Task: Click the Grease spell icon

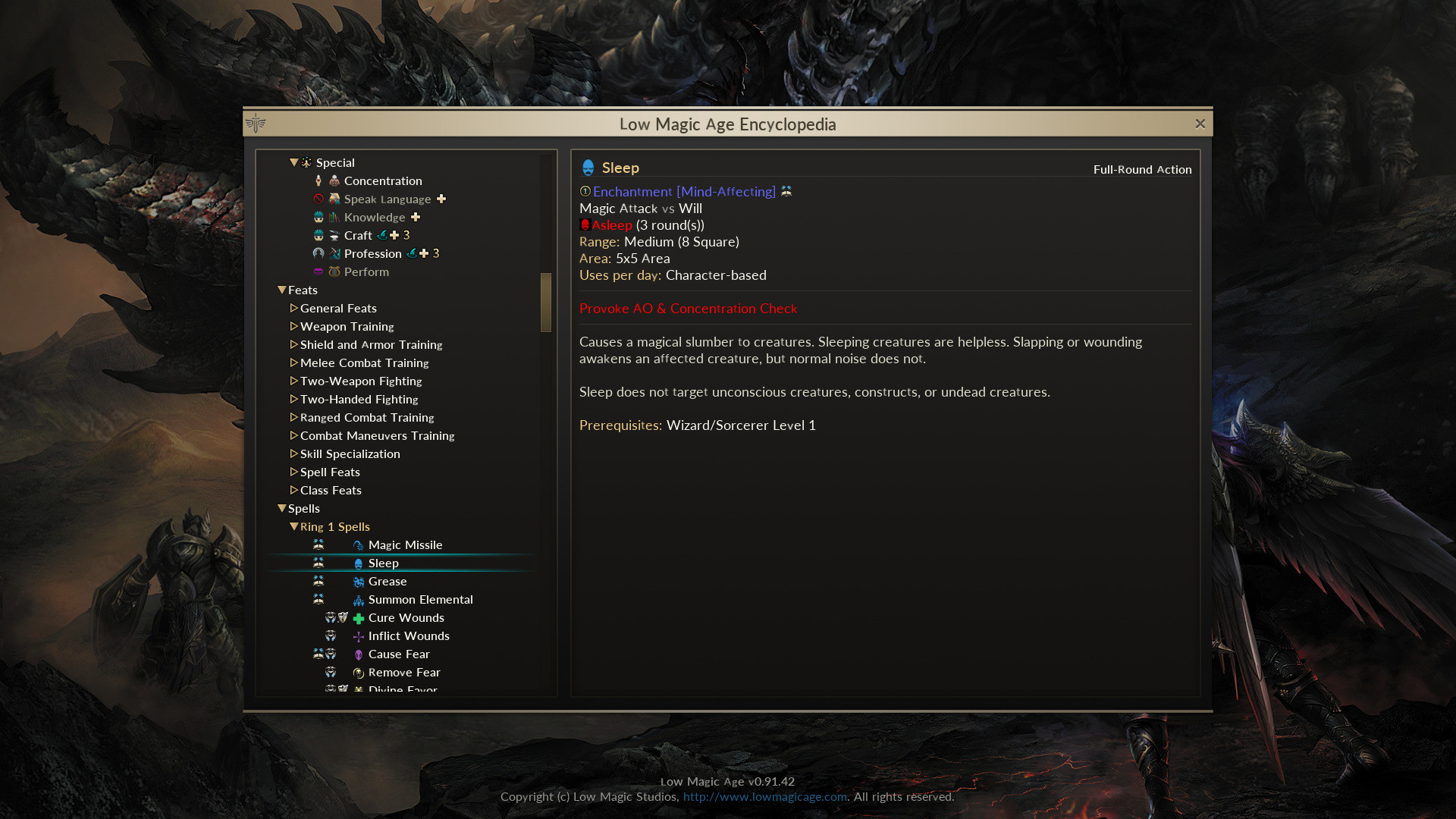Action: (359, 582)
